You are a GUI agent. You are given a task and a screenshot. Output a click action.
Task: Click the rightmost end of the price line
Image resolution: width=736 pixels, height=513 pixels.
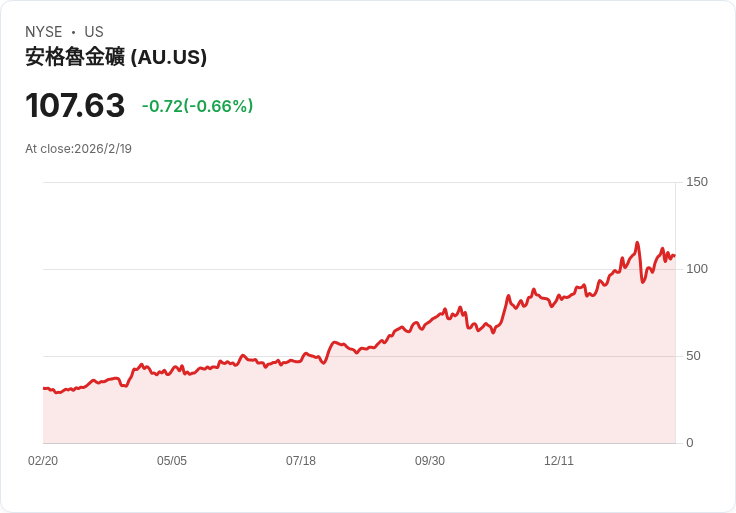pyautogui.click(x=674, y=256)
